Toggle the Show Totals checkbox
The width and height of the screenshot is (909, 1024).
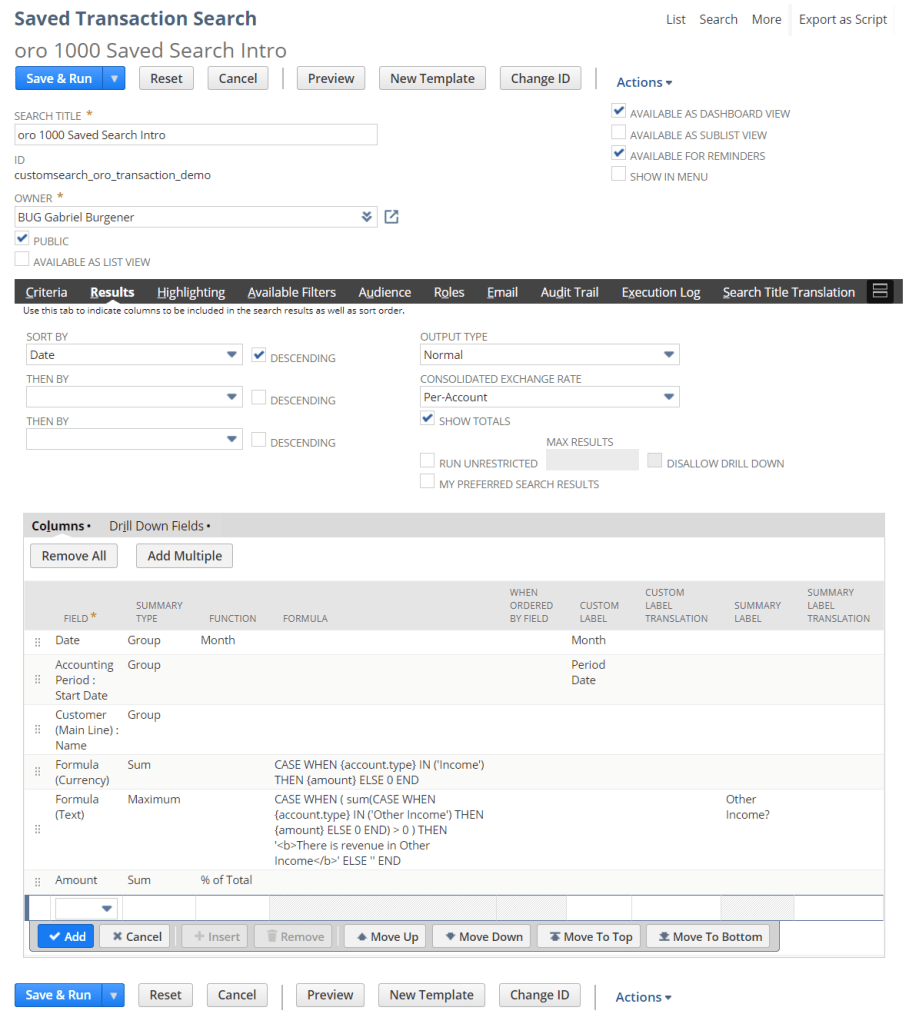pyautogui.click(x=427, y=419)
